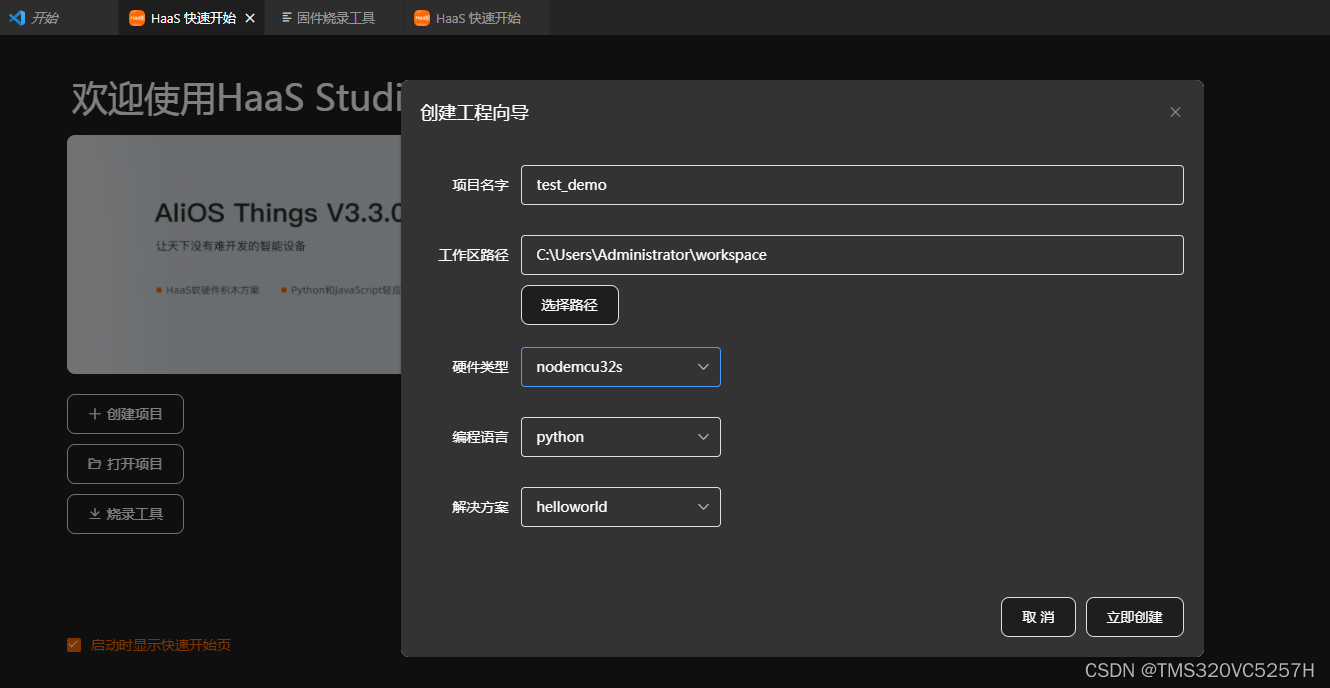Click the 欢迎使用HaaS Studio heading
This screenshot has width=1330, height=688.
tap(236, 99)
